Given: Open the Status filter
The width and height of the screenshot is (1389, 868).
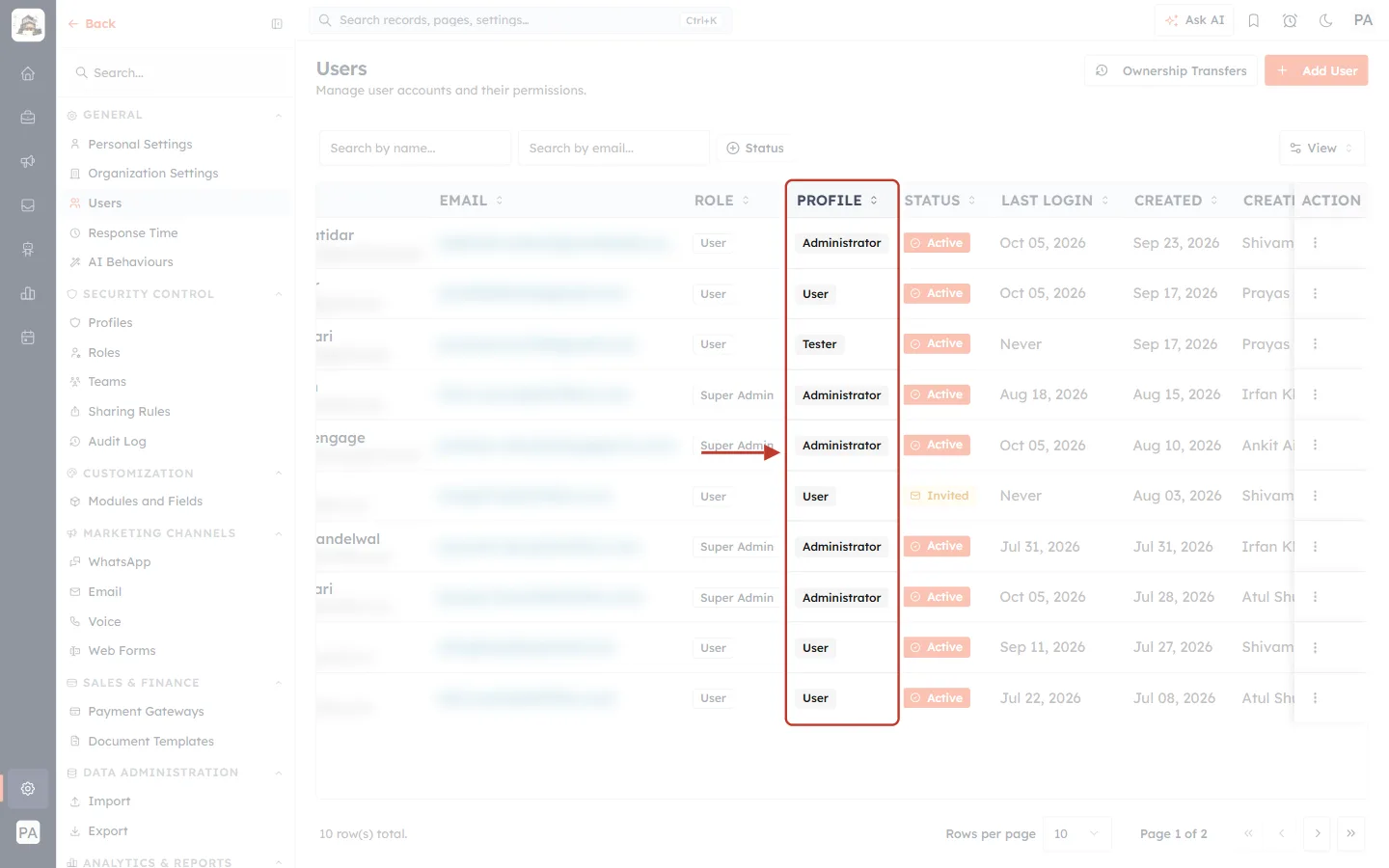Looking at the screenshot, I should tap(755, 149).
